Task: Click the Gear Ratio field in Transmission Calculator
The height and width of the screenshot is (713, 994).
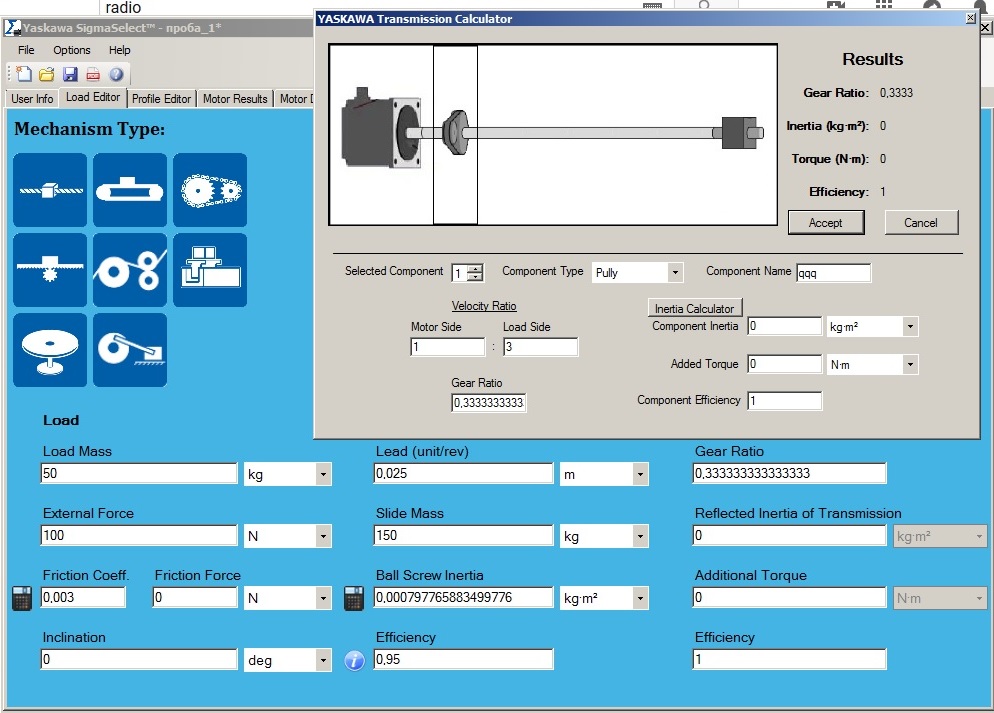Action: click(x=489, y=402)
